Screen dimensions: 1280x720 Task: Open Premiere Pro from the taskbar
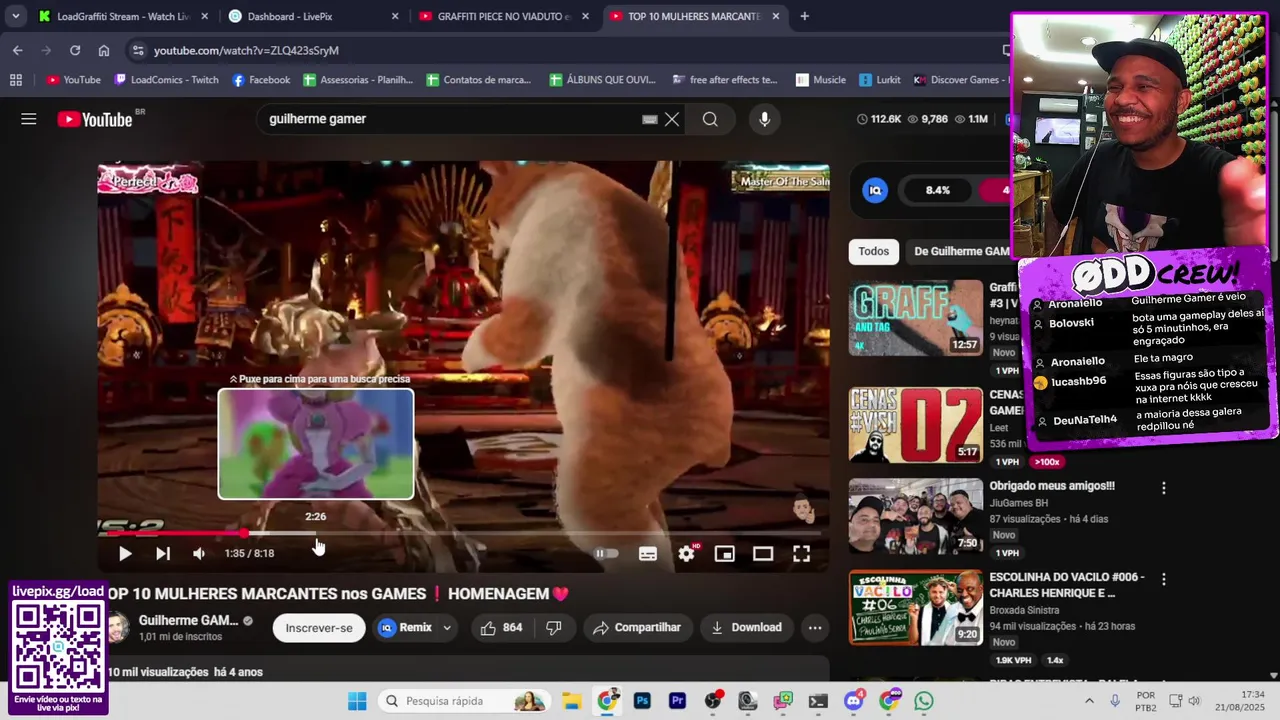coord(677,701)
